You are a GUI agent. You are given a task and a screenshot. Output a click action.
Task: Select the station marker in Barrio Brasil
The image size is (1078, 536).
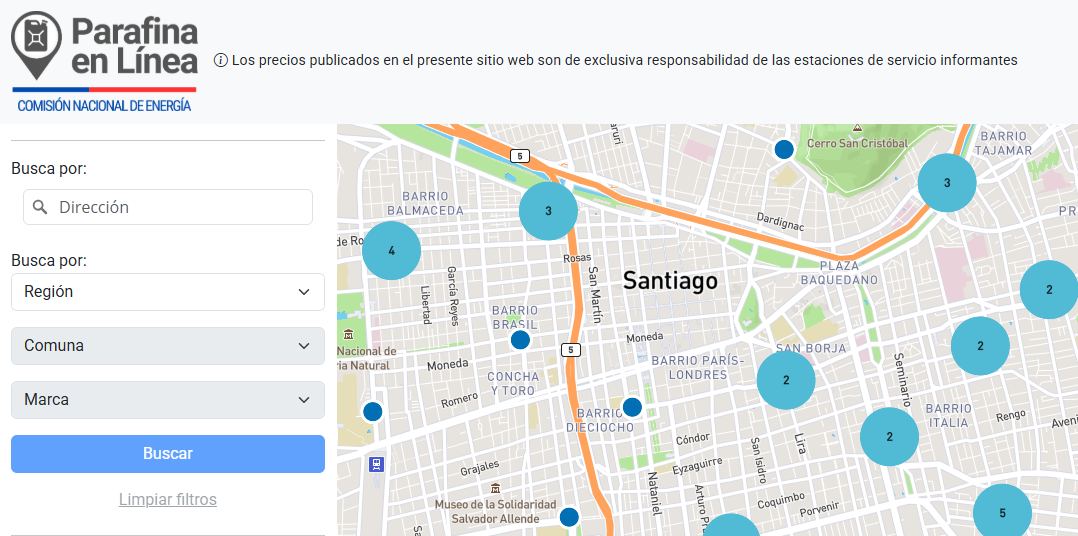(x=520, y=339)
